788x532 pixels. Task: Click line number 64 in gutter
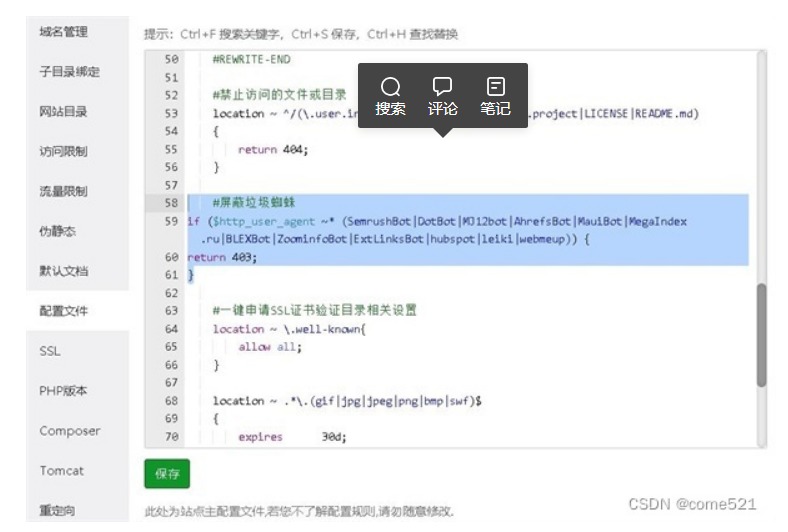171,329
